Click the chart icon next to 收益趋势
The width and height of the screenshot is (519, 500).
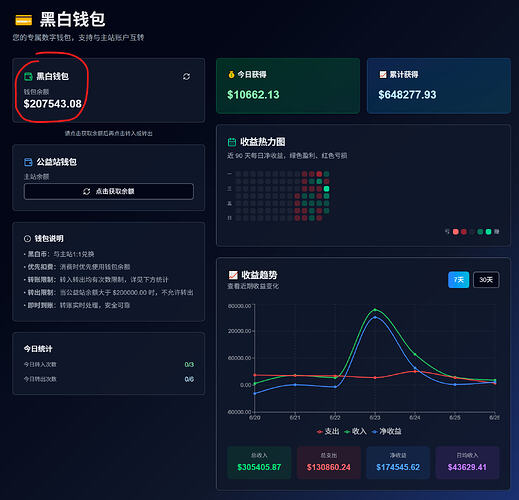pos(233,275)
